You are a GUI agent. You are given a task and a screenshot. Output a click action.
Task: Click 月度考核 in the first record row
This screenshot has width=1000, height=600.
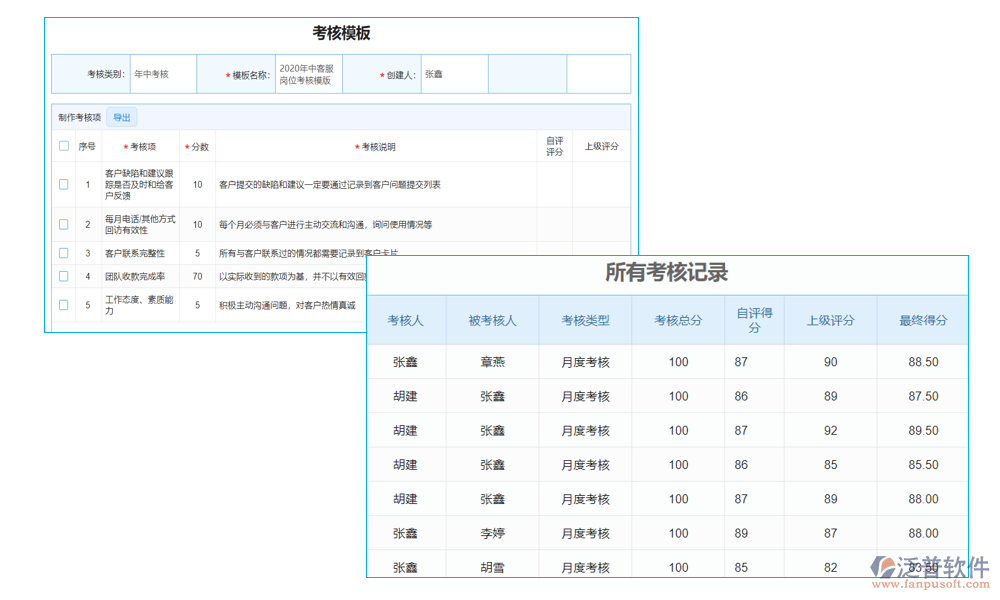pyautogui.click(x=585, y=361)
